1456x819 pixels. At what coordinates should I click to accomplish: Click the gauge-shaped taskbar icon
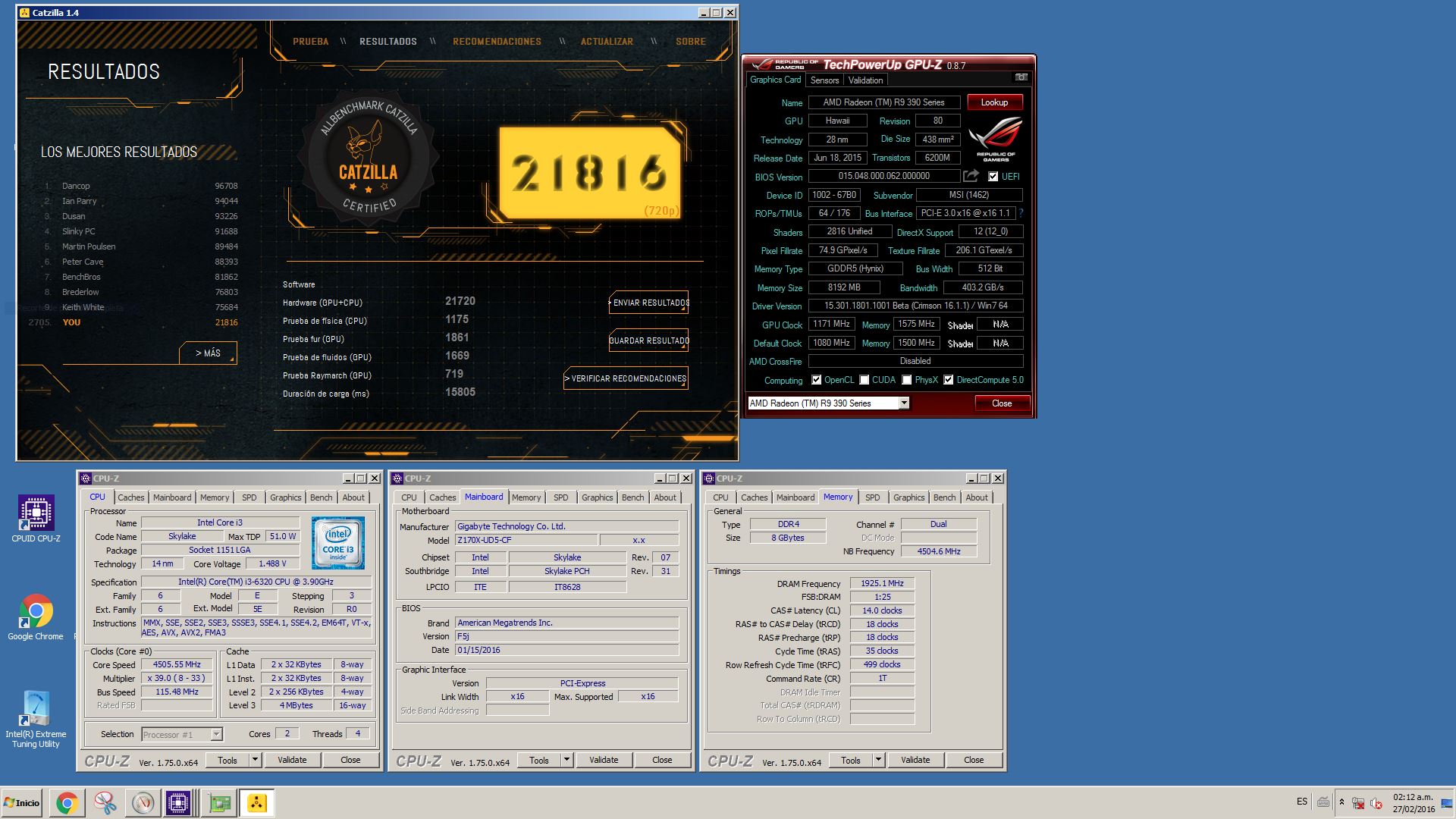click(x=143, y=802)
